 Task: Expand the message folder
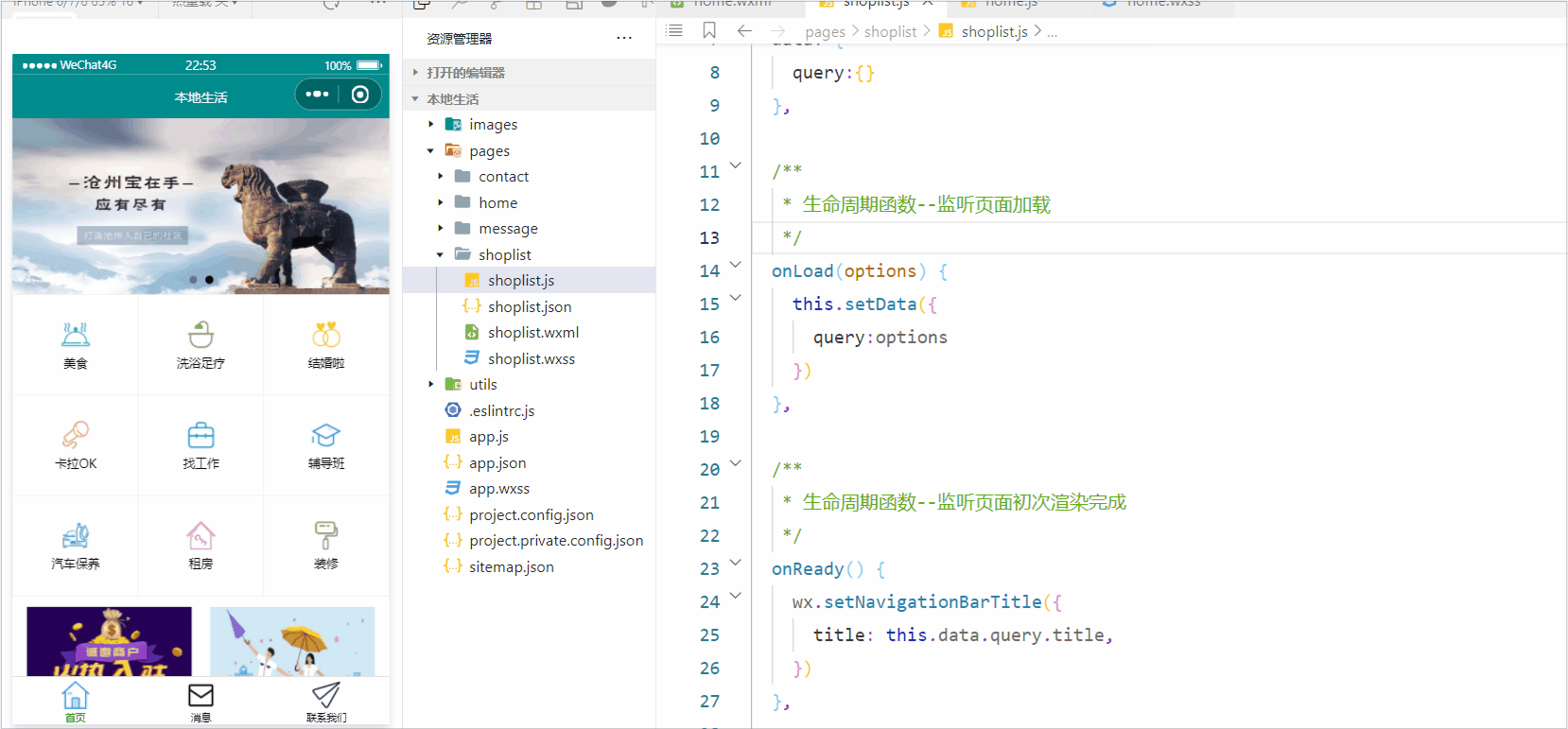point(441,228)
